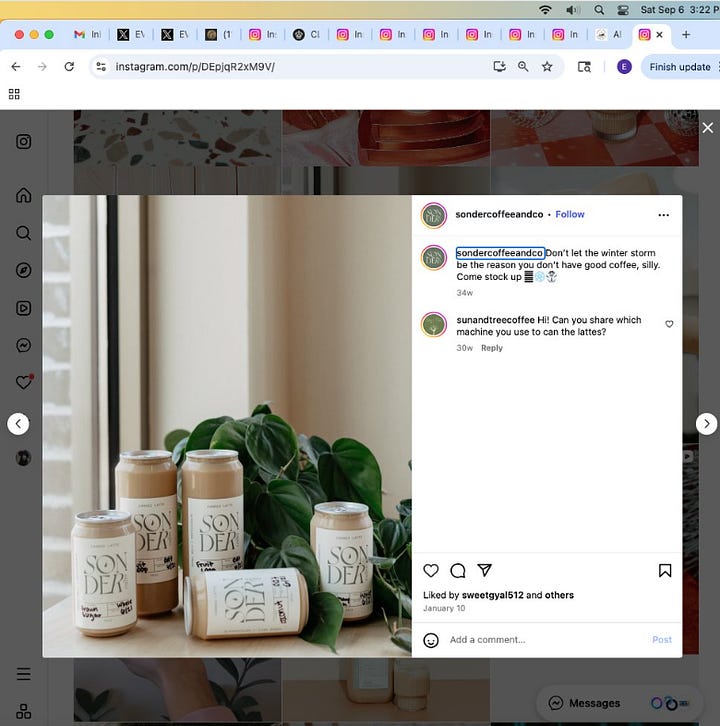The width and height of the screenshot is (720, 726).
Task: Click the Finish update button
Action: pos(680,67)
